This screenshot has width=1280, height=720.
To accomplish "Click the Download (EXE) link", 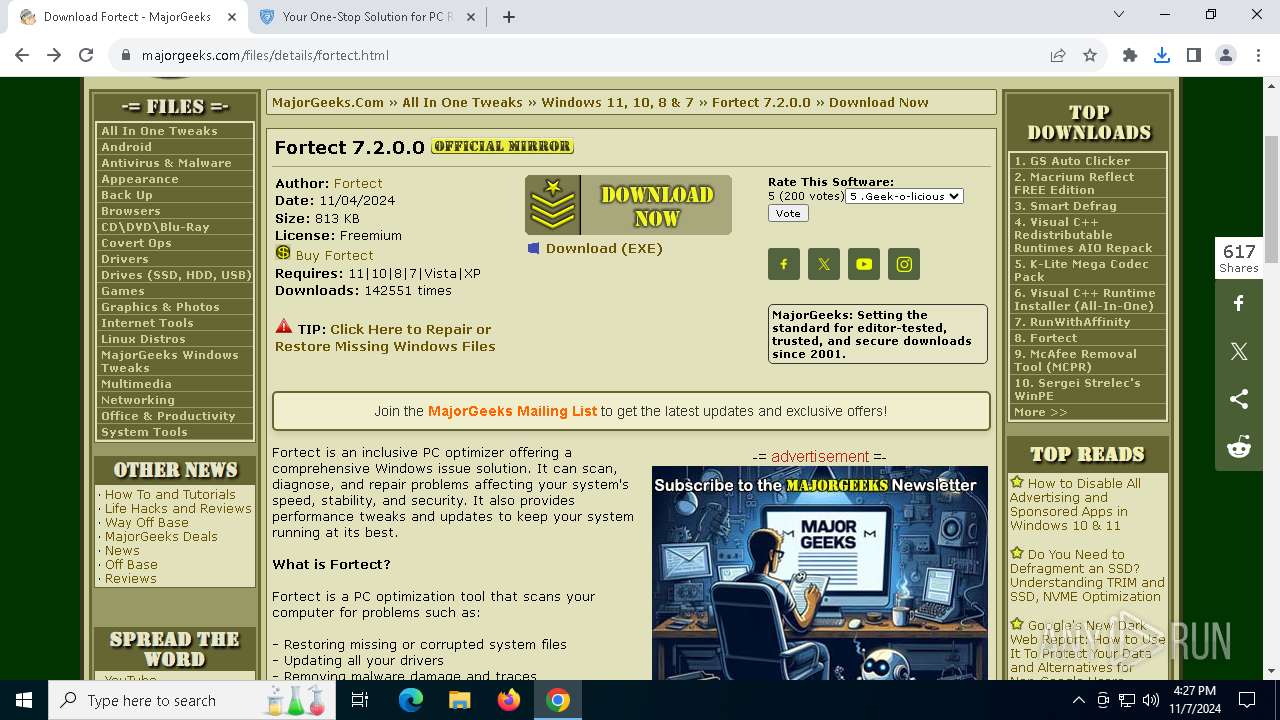I will coord(604,248).
